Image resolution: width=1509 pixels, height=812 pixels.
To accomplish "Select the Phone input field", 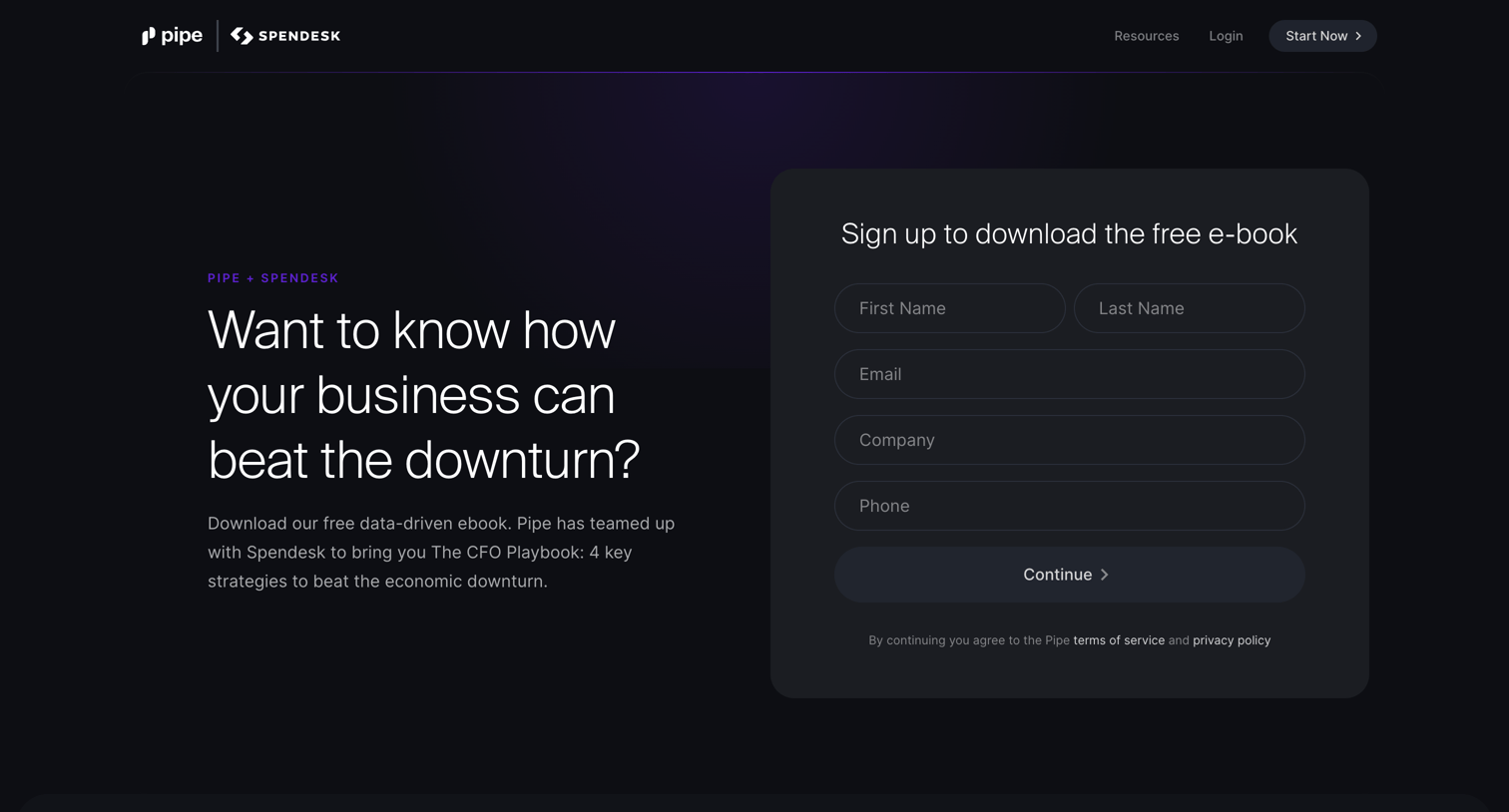I will 1069,506.
